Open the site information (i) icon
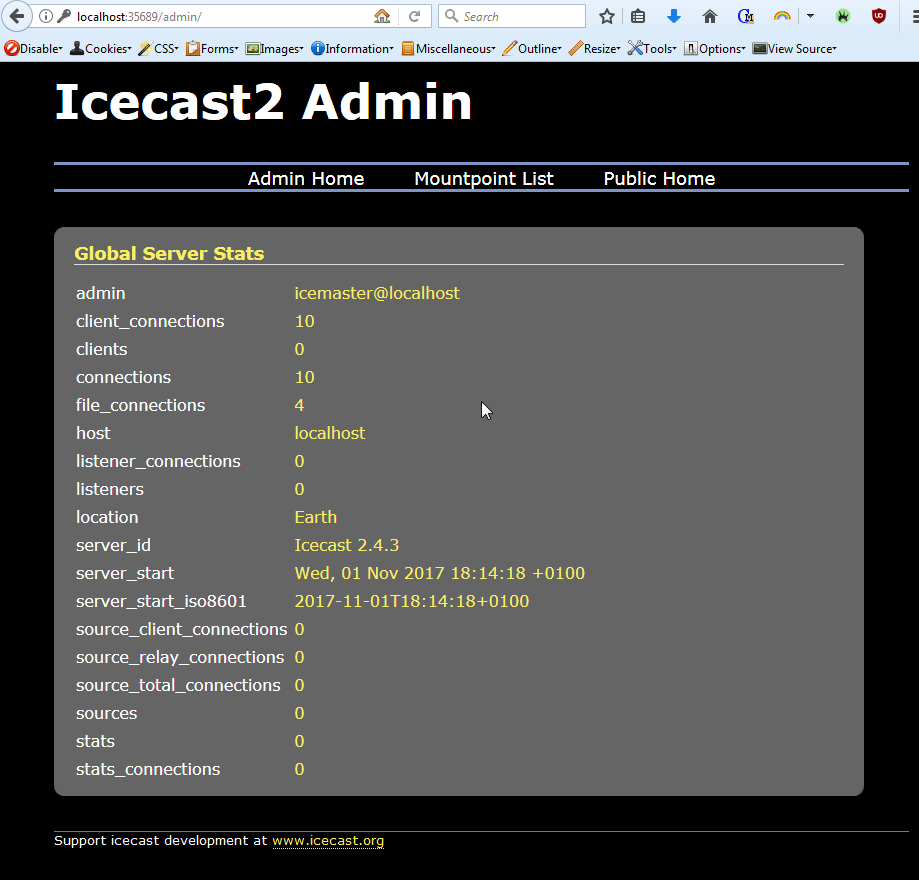This screenshot has width=919, height=880. coord(46,16)
